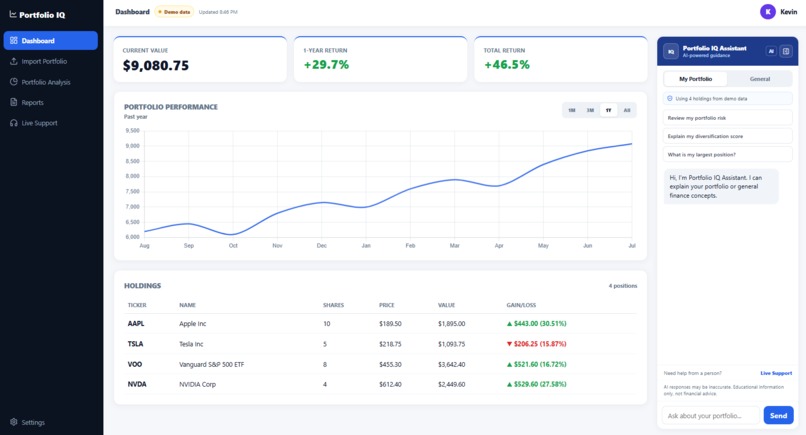
Task: Click the 'NVIDIA Corp' name cell
Action: (197, 384)
